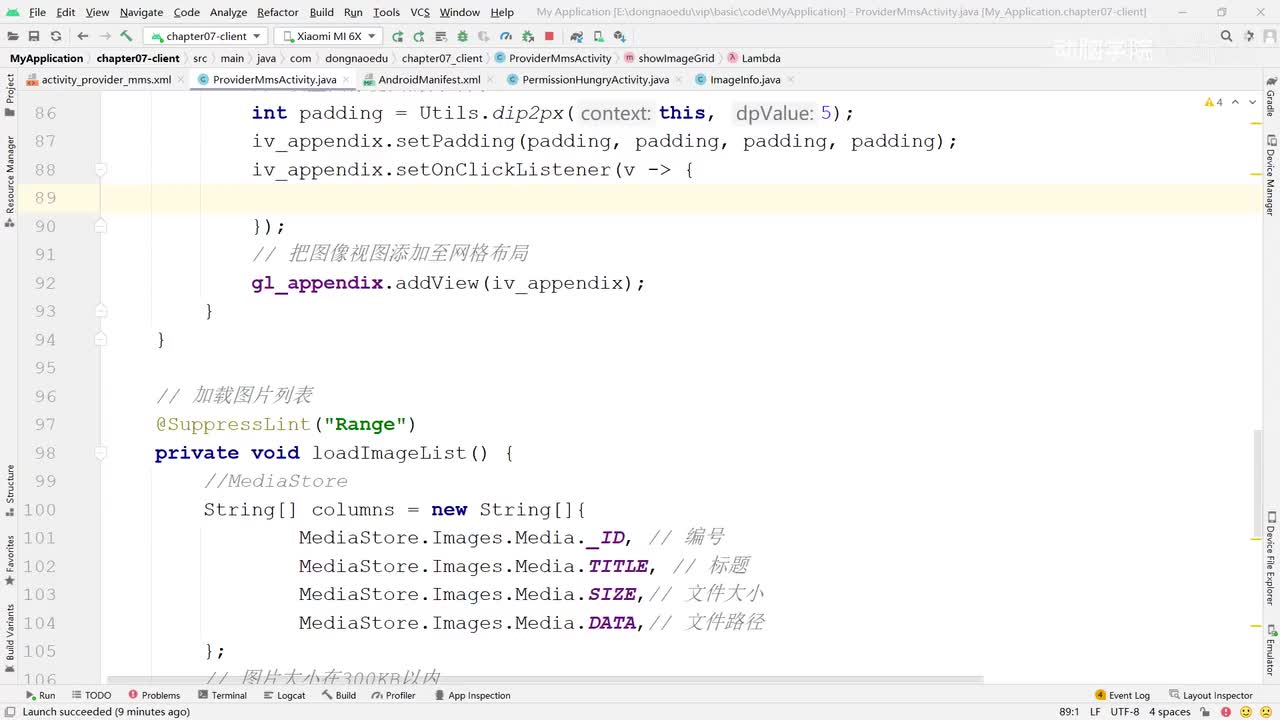Collapse the lambda fold marker on line 88
The height and width of the screenshot is (720, 1280).
(x=101, y=170)
